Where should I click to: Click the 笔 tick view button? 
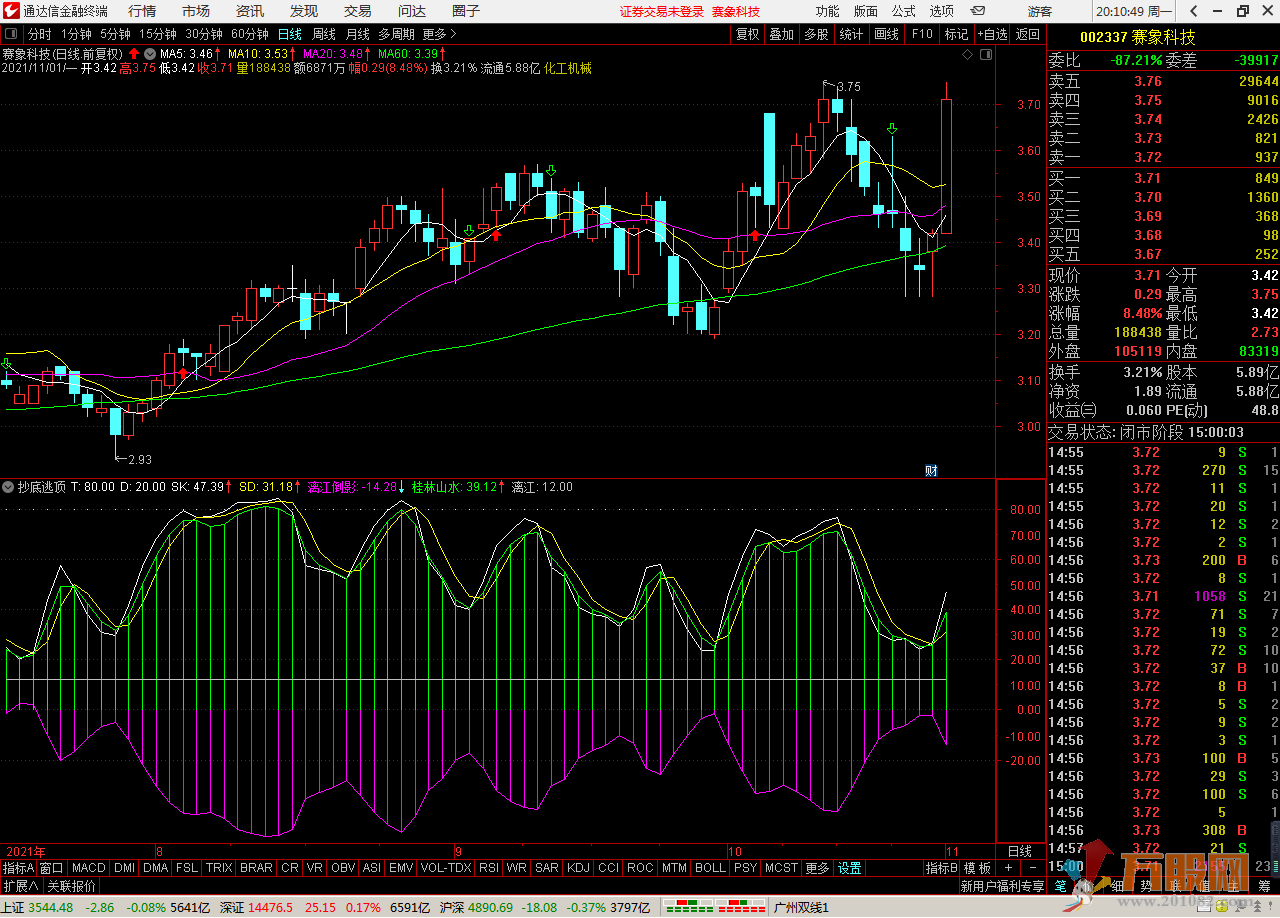(1061, 885)
